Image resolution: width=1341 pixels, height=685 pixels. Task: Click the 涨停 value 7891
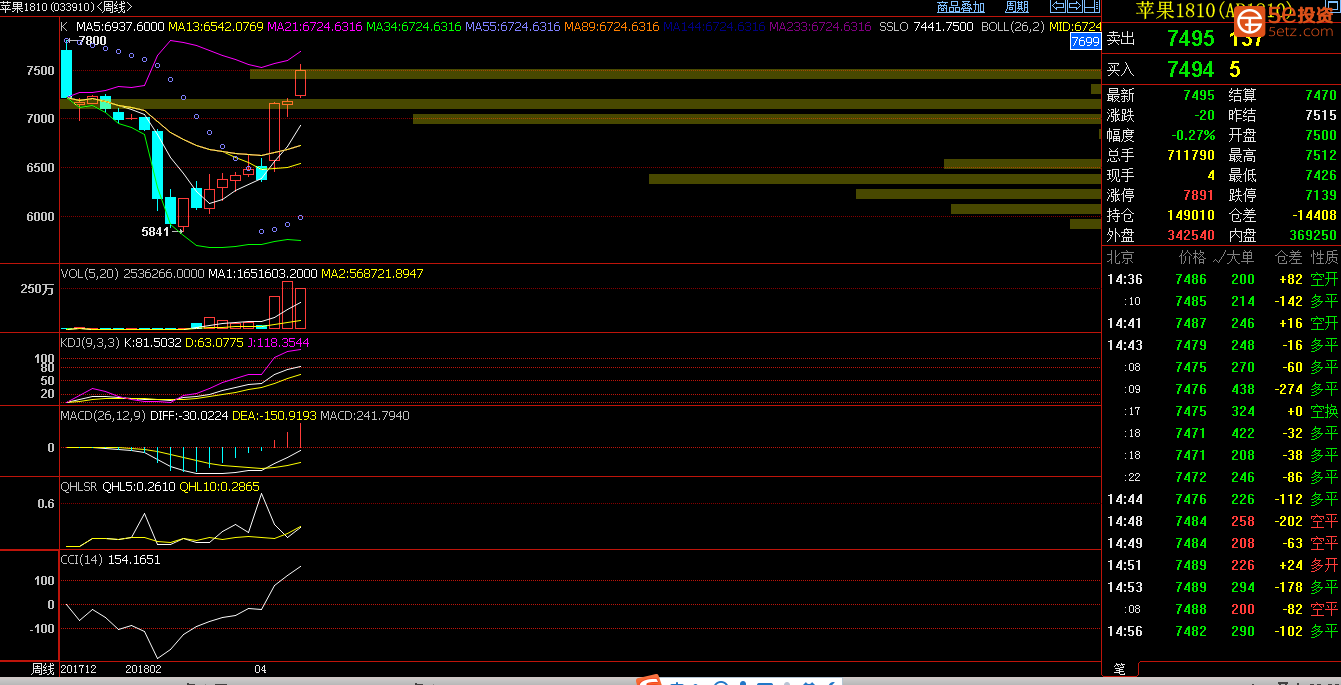[1199, 195]
